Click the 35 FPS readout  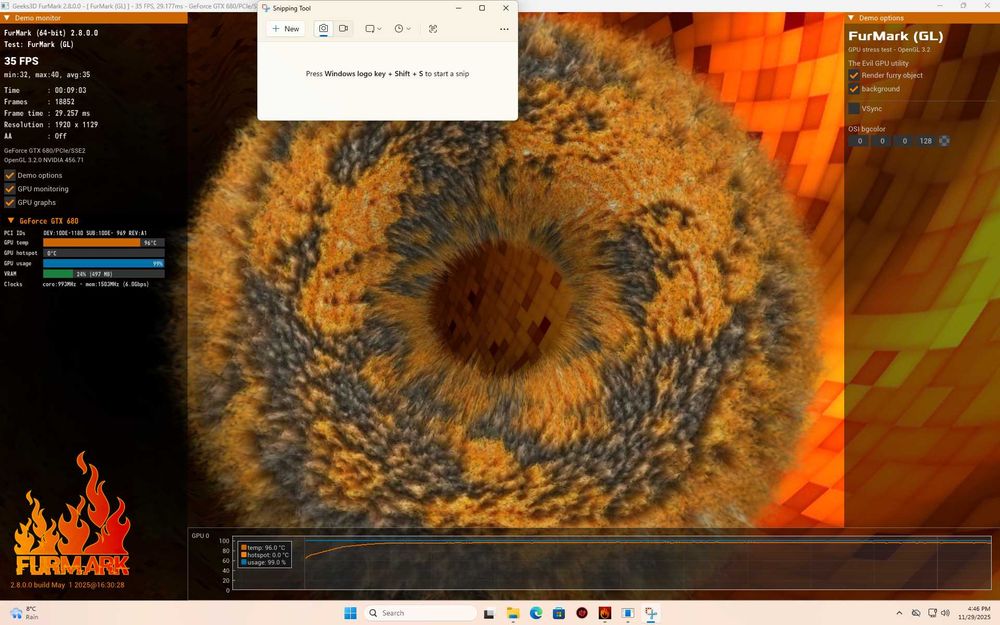(21, 61)
